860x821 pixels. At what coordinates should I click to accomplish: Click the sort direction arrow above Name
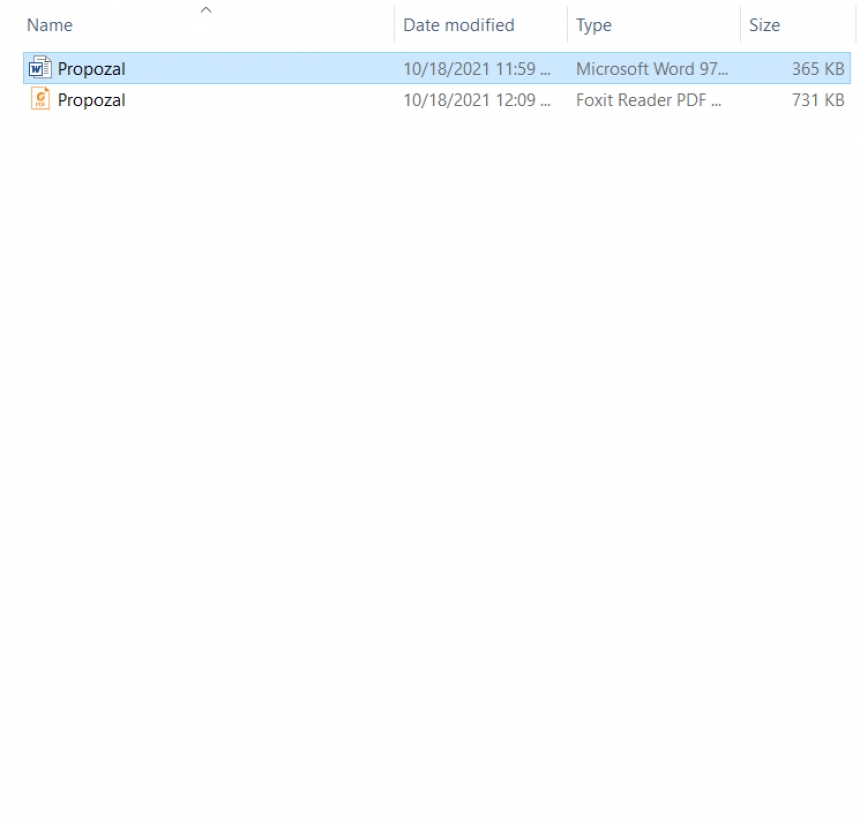(x=206, y=10)
